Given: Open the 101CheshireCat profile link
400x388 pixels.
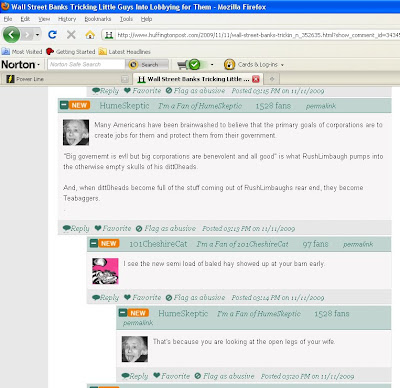Looking at the screenshot, I should point(158,244).
